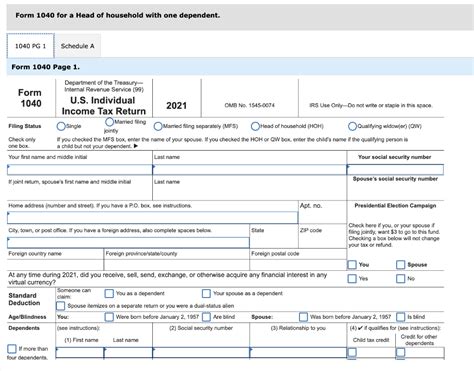
Task: Click the first name and middle initial field
Action: click(x=80, y=170)
